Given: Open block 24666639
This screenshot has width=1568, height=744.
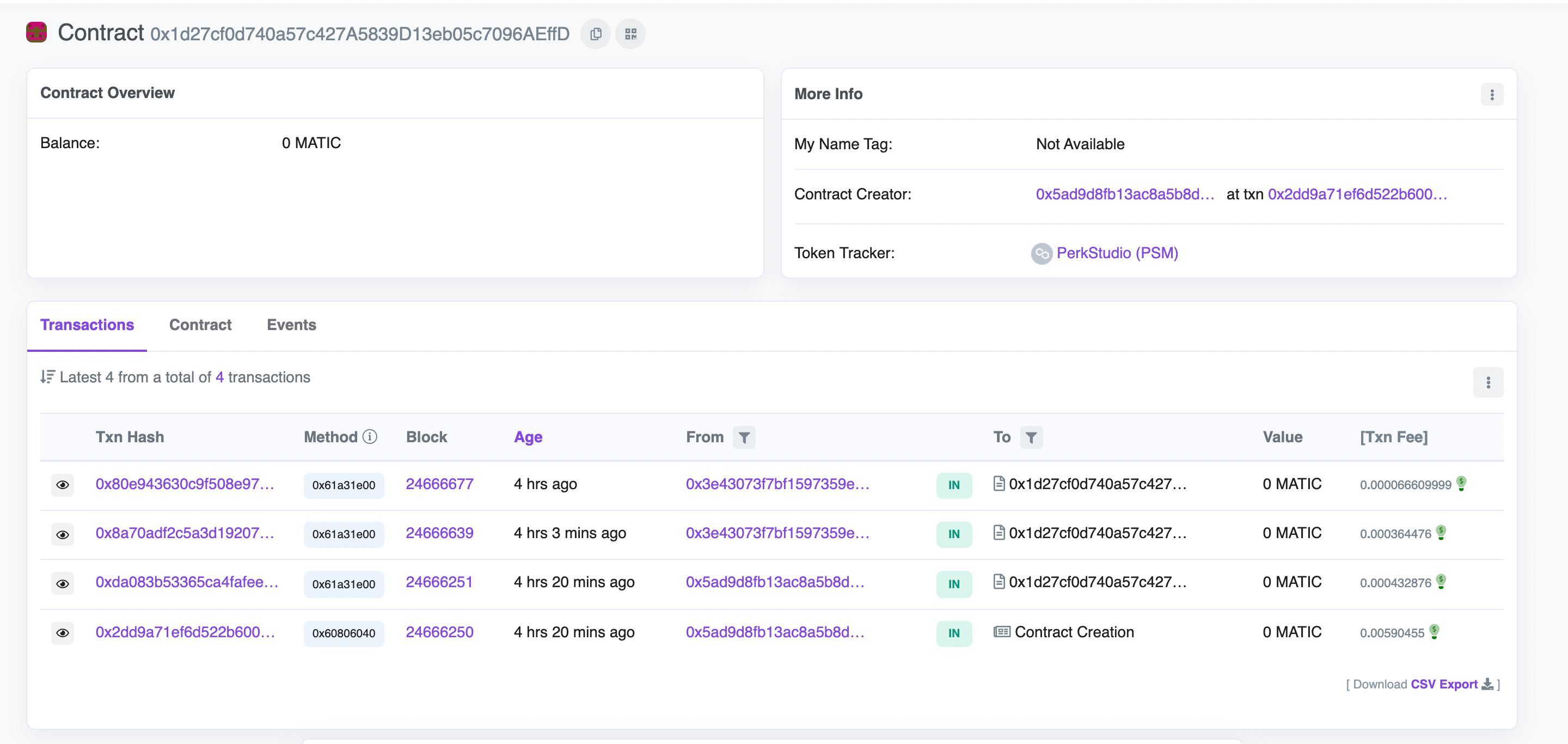Looking at the screenshot, I should 439,533.
